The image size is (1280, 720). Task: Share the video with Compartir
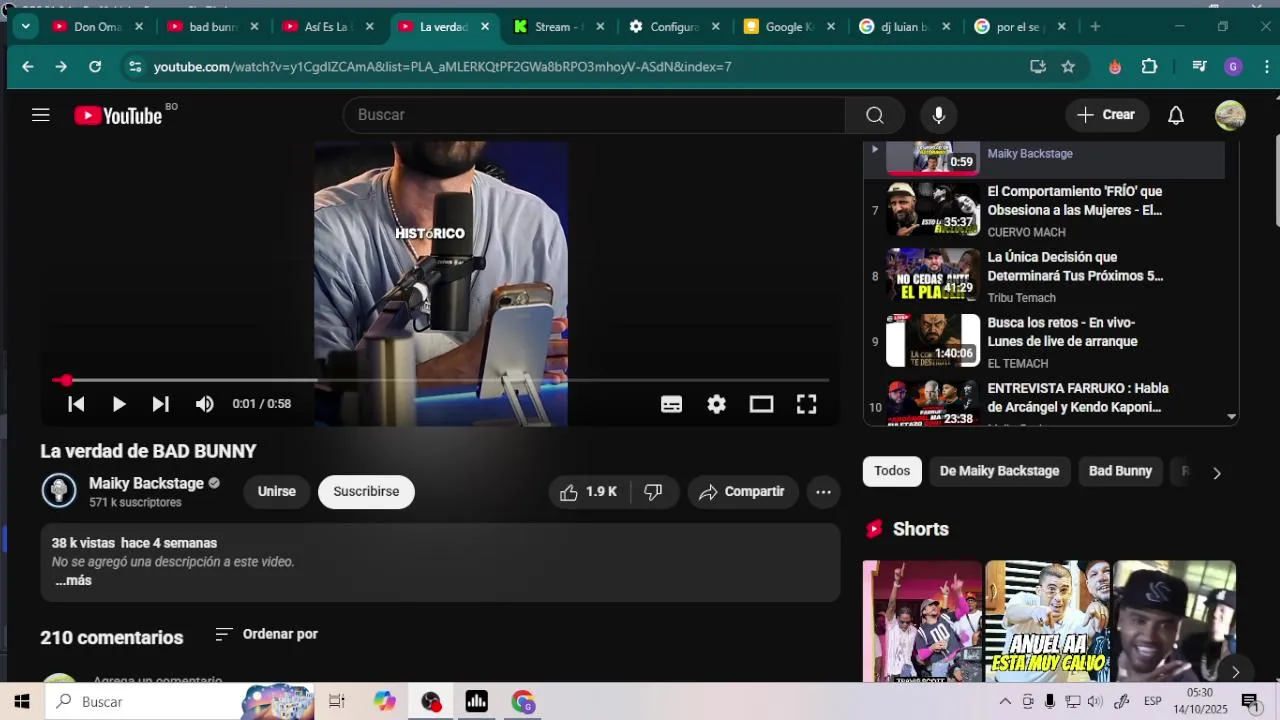[742, 492]
